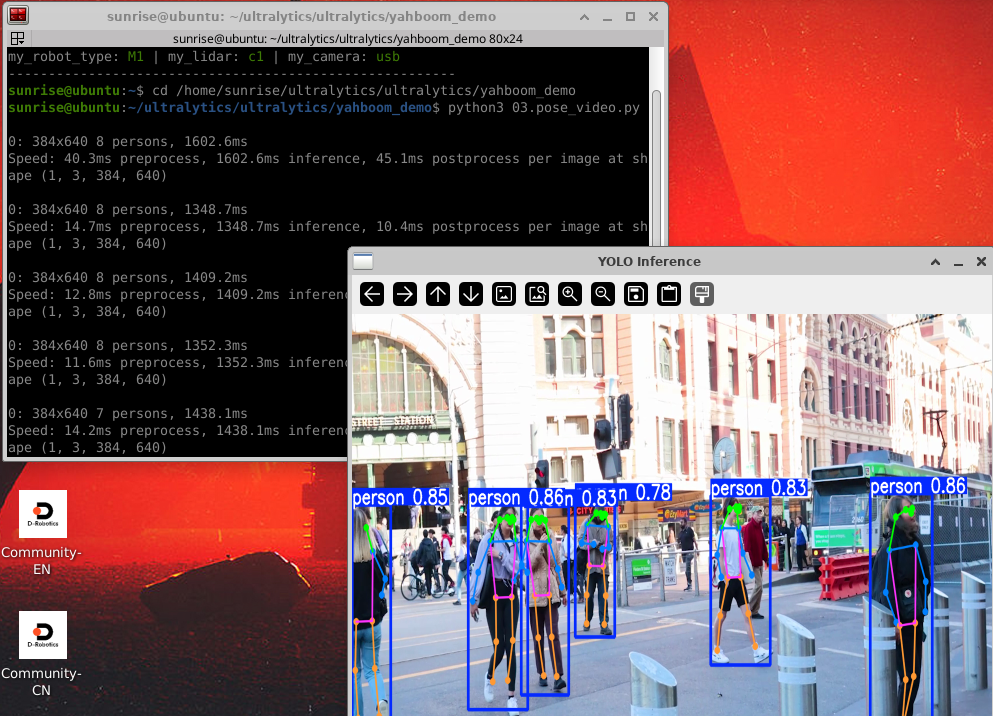Minimize the YOLO Inference window
The width and height of the screenshot is (993, 716).
click(x=958, y=261)
